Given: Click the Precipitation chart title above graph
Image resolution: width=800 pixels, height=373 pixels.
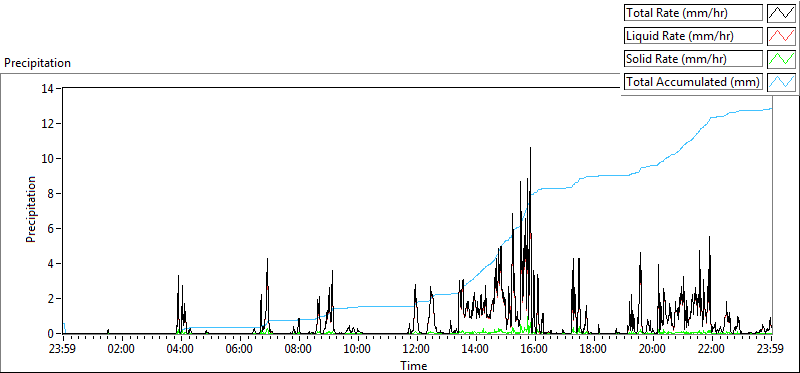Looking at the screenshot, I should coord(37,63).
